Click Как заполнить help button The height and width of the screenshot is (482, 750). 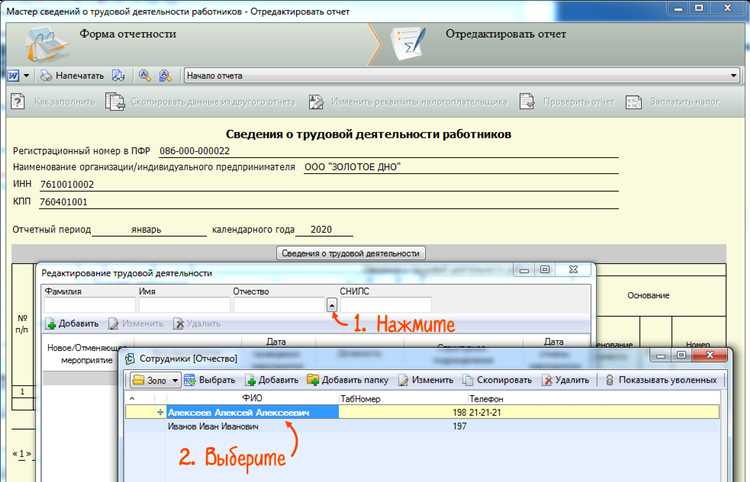click(x=53, y=101)
